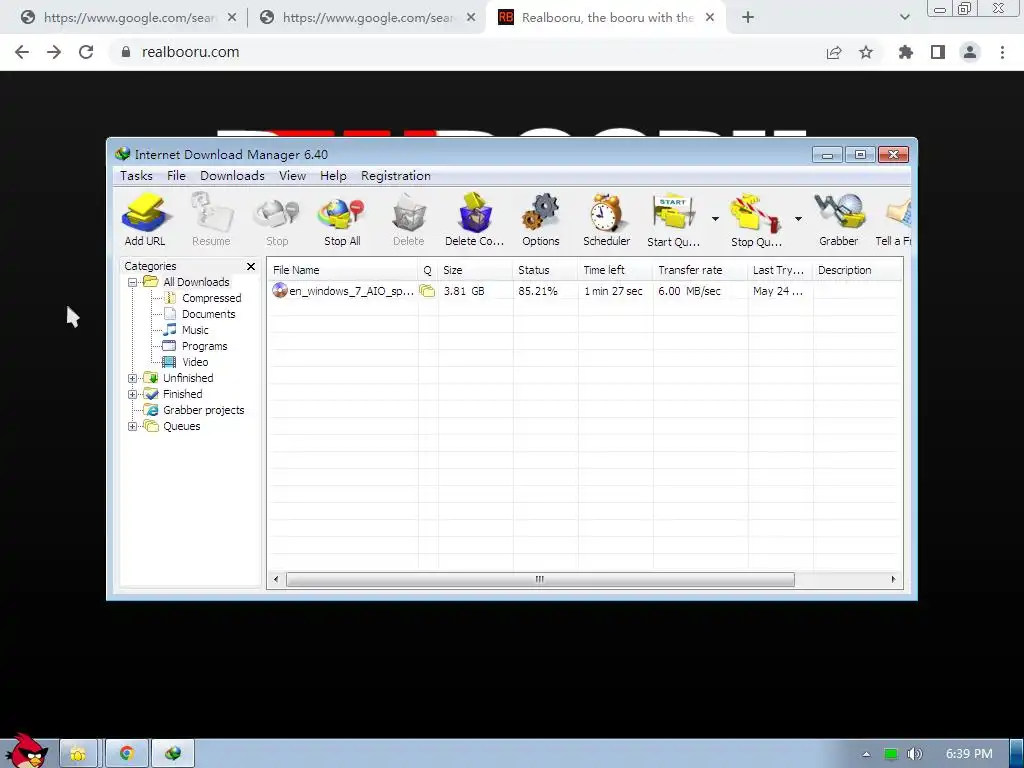Open the Registration menu
Image resolution: width=1024 pixels, height=768 pixels.
click(396, 176)
